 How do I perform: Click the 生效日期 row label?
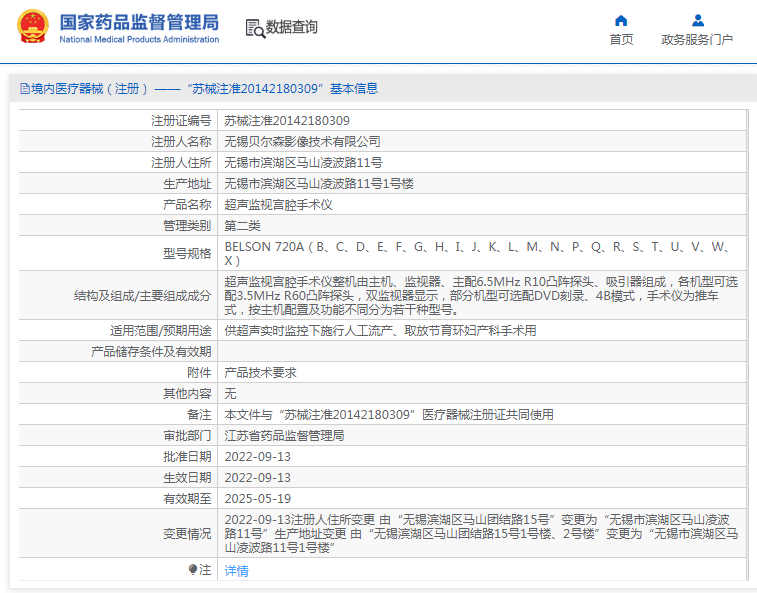[187, 478]
